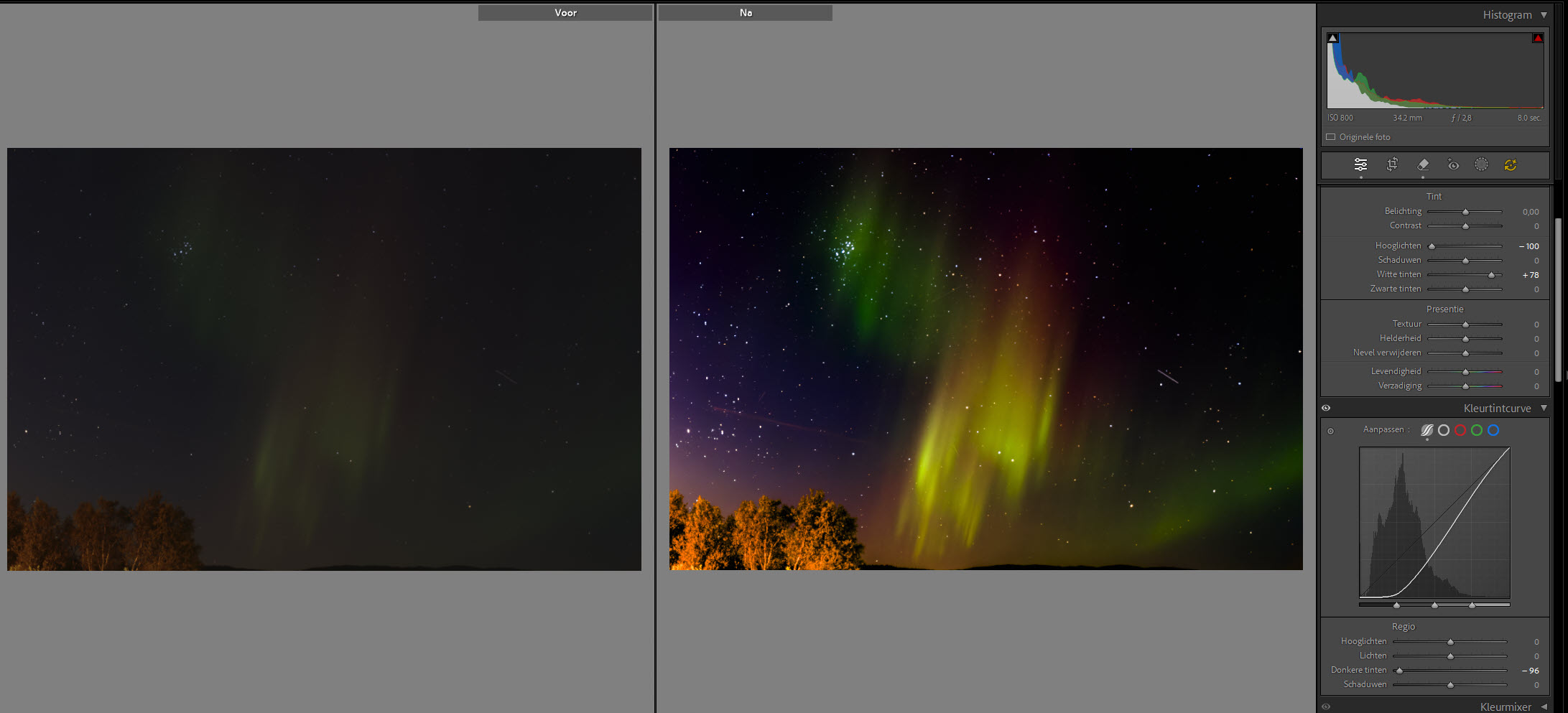Select the blue channel curve circle

1493,430
